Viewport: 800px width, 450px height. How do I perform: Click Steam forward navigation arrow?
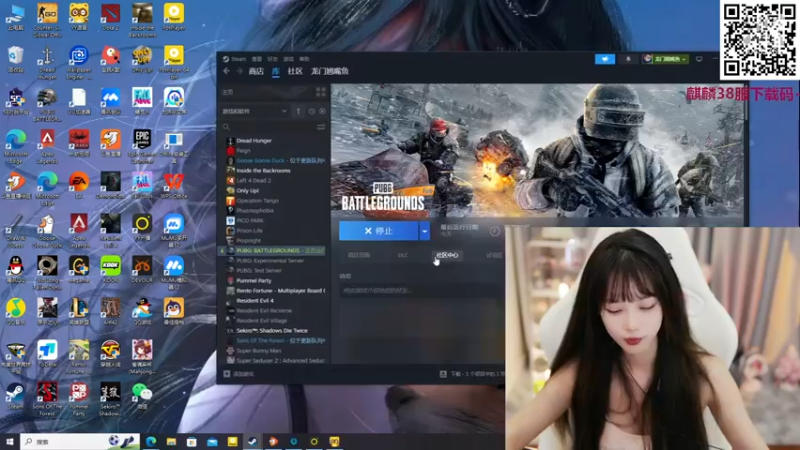click(239, 71)
